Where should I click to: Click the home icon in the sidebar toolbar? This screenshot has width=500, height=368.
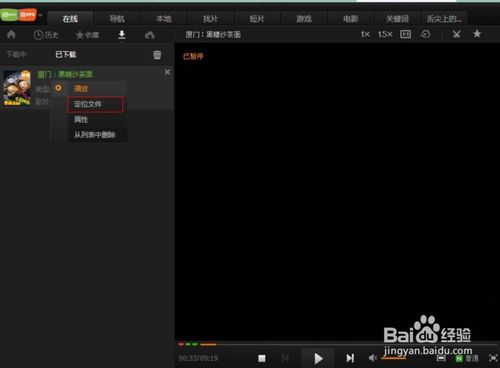coord(11,34)
